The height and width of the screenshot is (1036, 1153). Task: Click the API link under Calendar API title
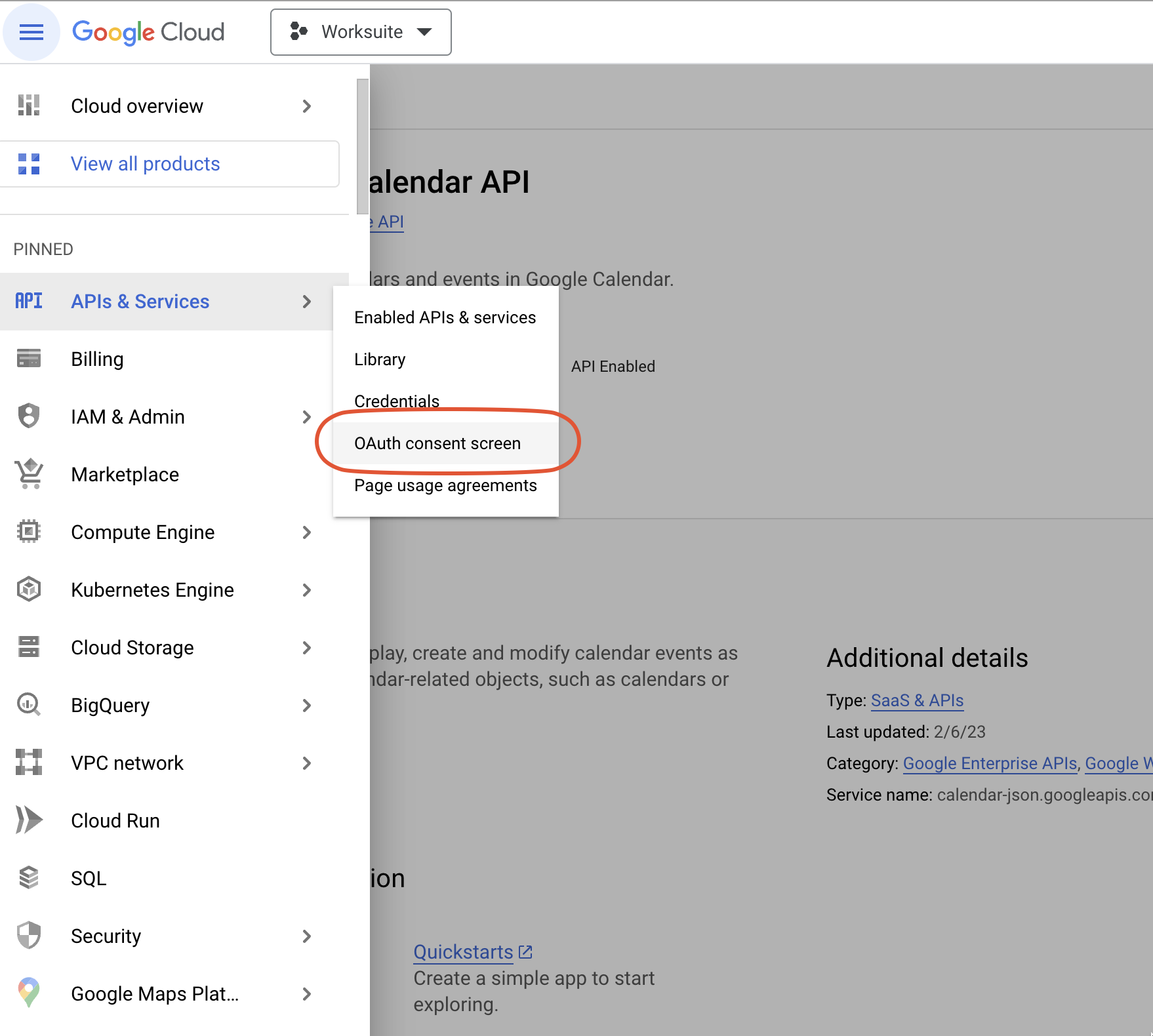pyautogui.click(x=386, y=222)
